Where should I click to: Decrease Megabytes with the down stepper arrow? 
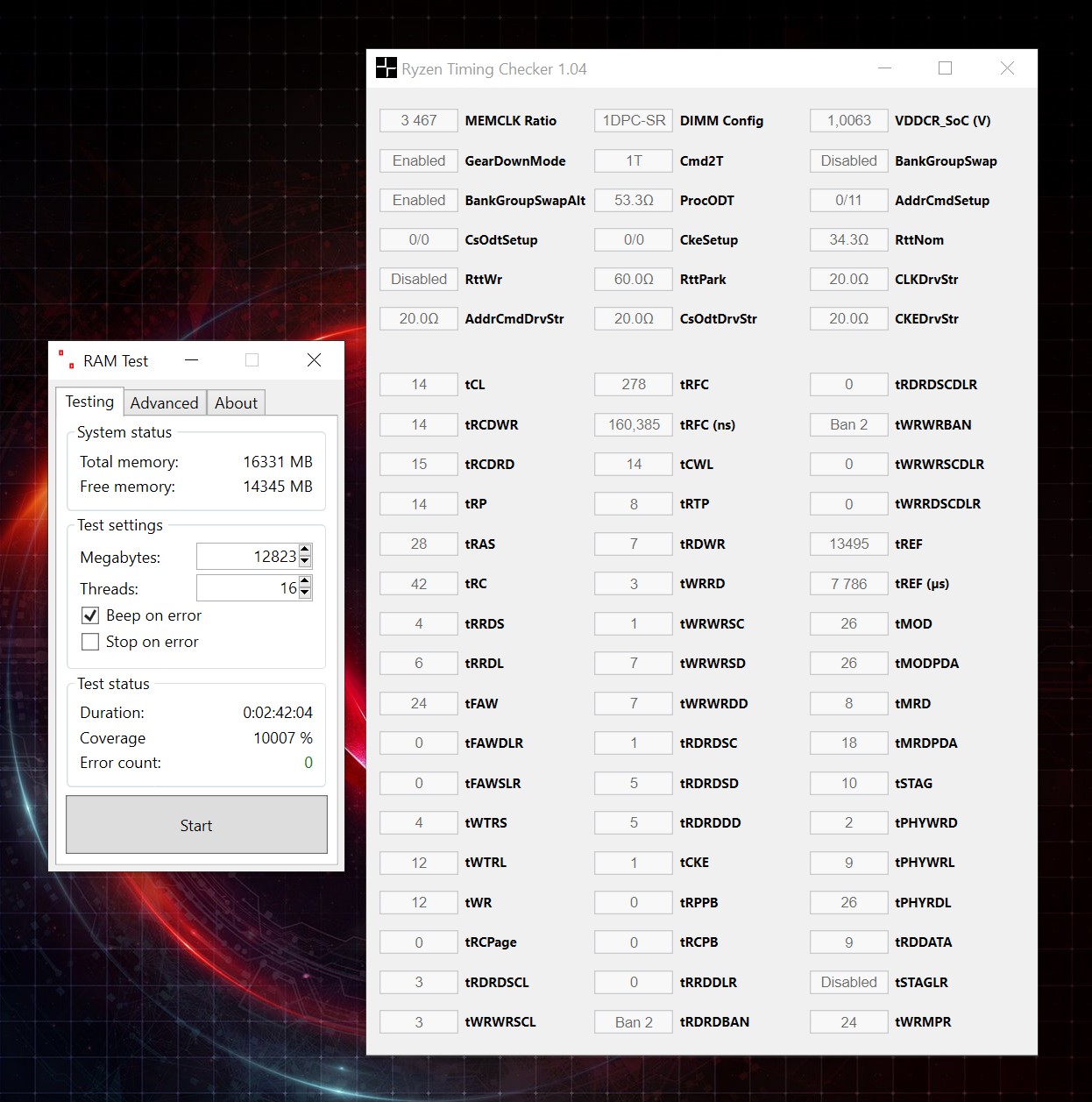305,562
